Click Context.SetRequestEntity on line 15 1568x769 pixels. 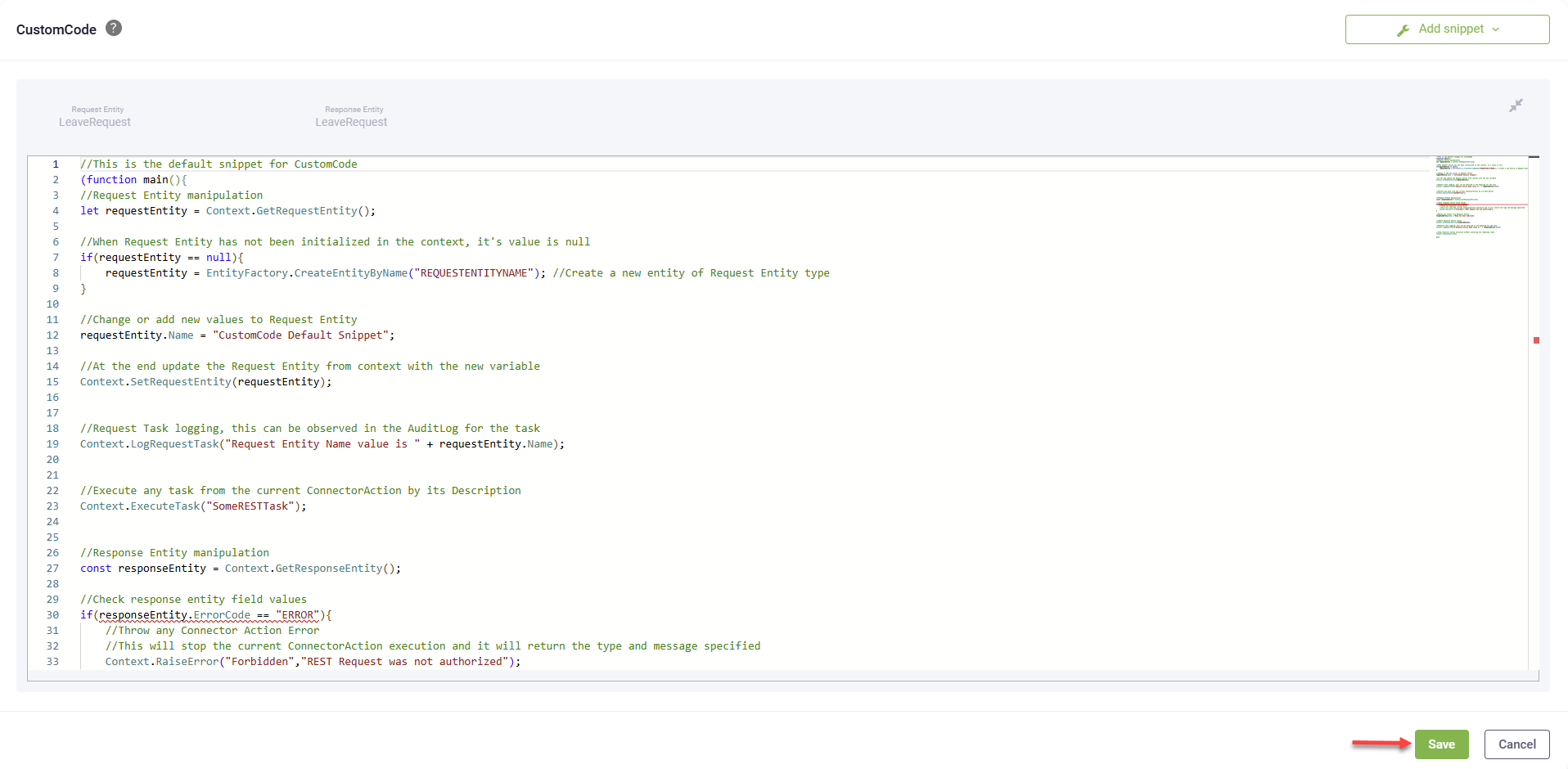click(x=155, y=382)
